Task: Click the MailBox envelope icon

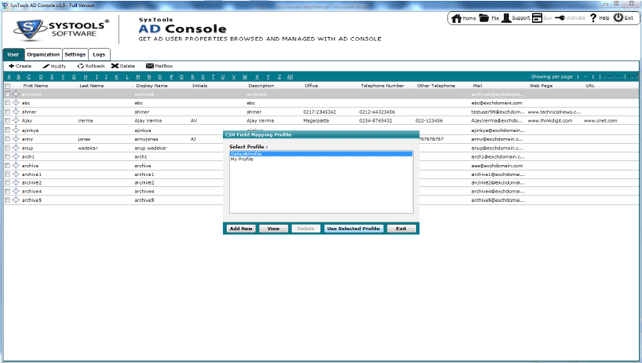Action: pyautogui.click(x=149, y=66)
